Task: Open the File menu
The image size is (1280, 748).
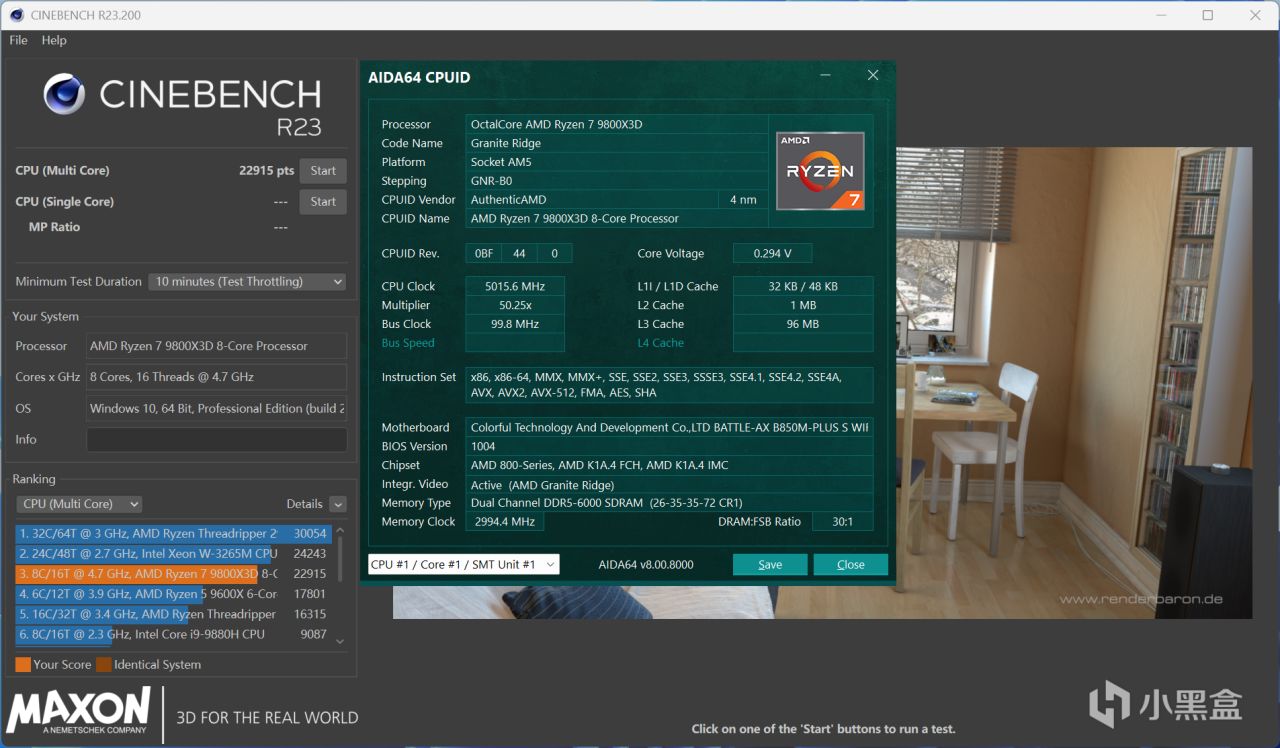Action: [18, 40]
